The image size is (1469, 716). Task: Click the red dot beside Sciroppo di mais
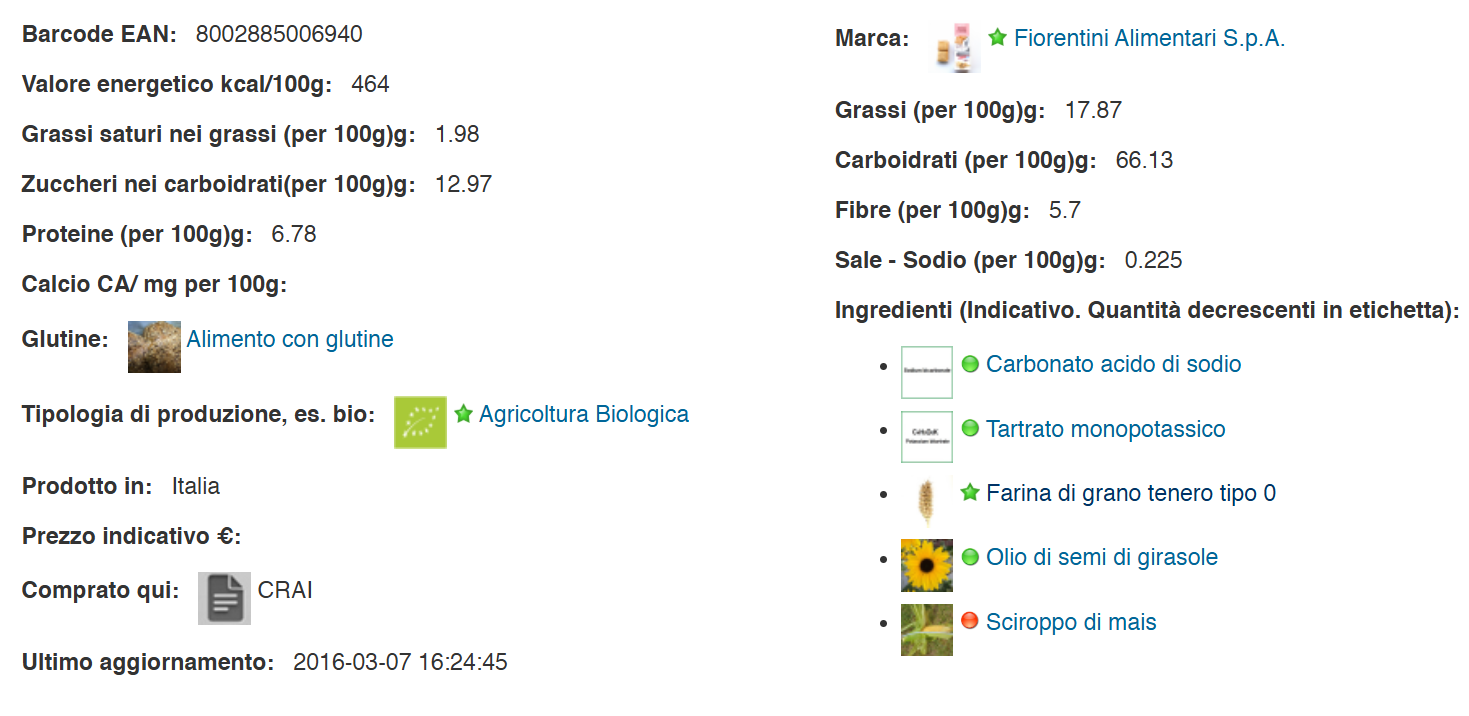(x=969, y=621)
